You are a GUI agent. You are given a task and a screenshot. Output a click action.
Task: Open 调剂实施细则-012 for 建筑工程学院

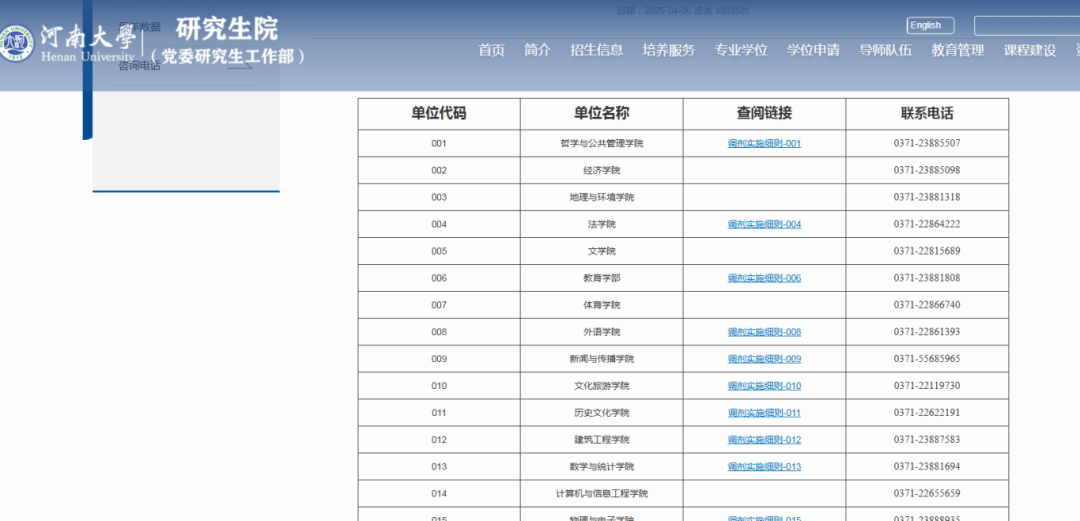pyautogui.click(x=764, y=440)
